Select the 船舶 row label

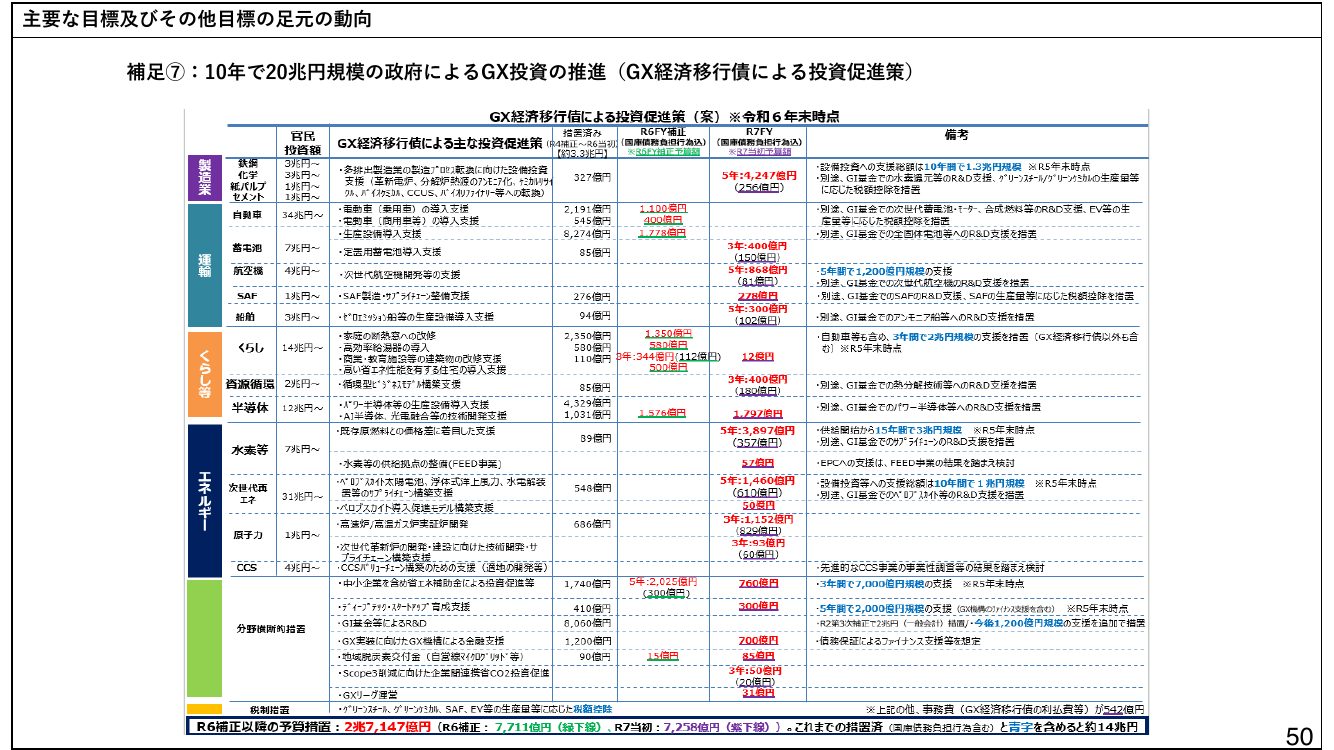[246, 317]
